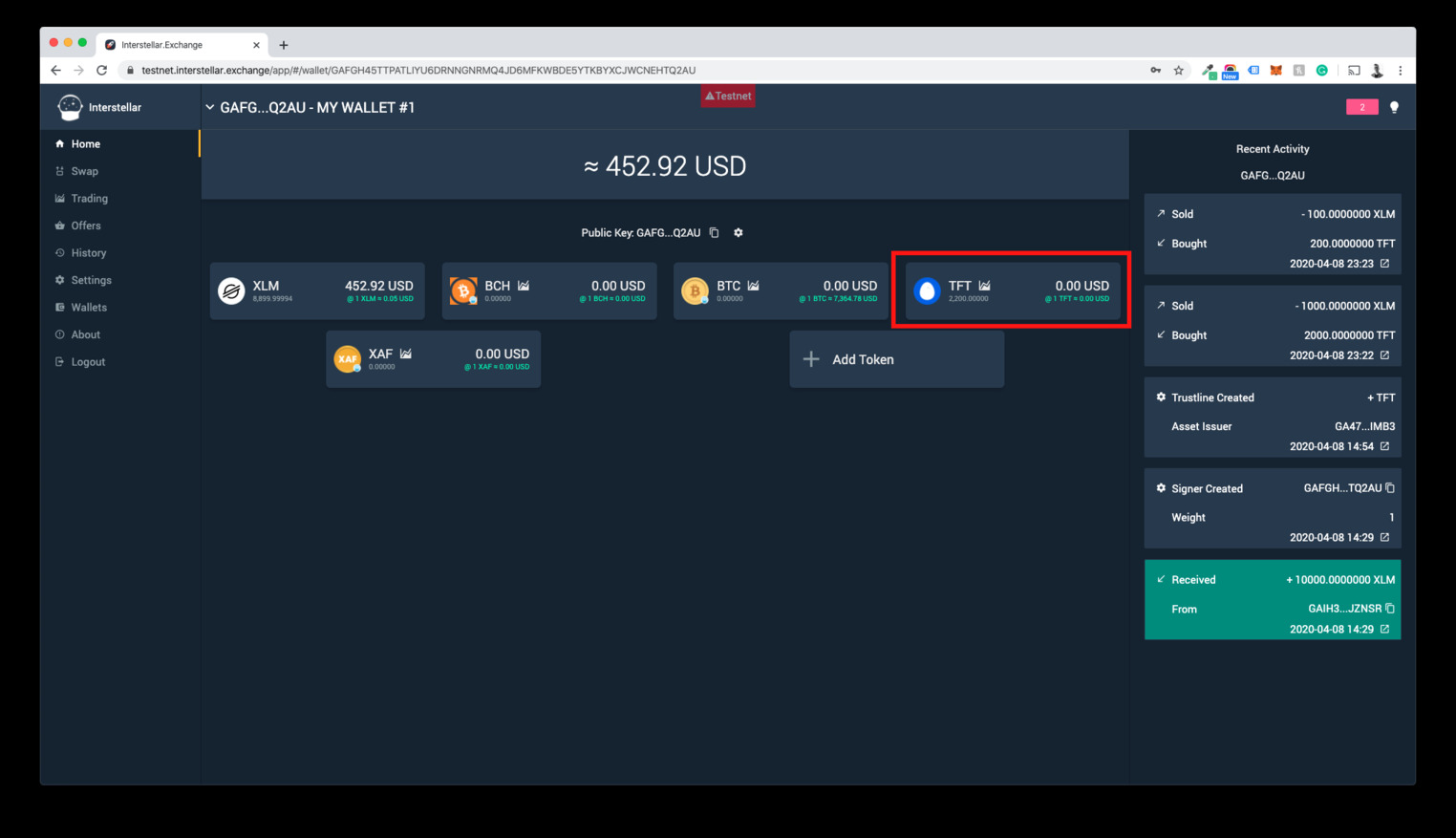Open the BTC chart icon

tap(754, 286)
